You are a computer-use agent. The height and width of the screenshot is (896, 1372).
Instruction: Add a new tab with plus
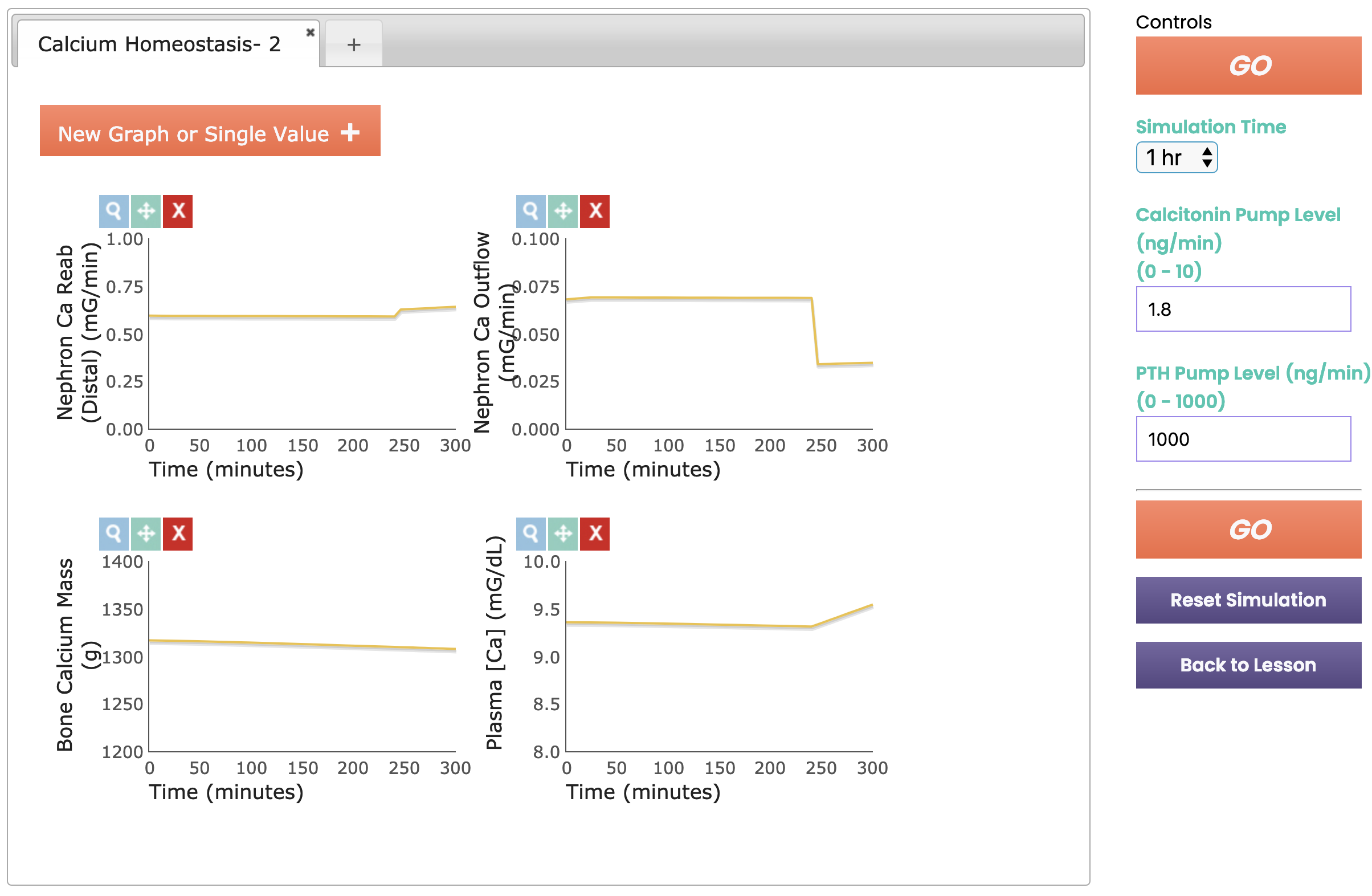pyautogui.click(x=354, y=44)
